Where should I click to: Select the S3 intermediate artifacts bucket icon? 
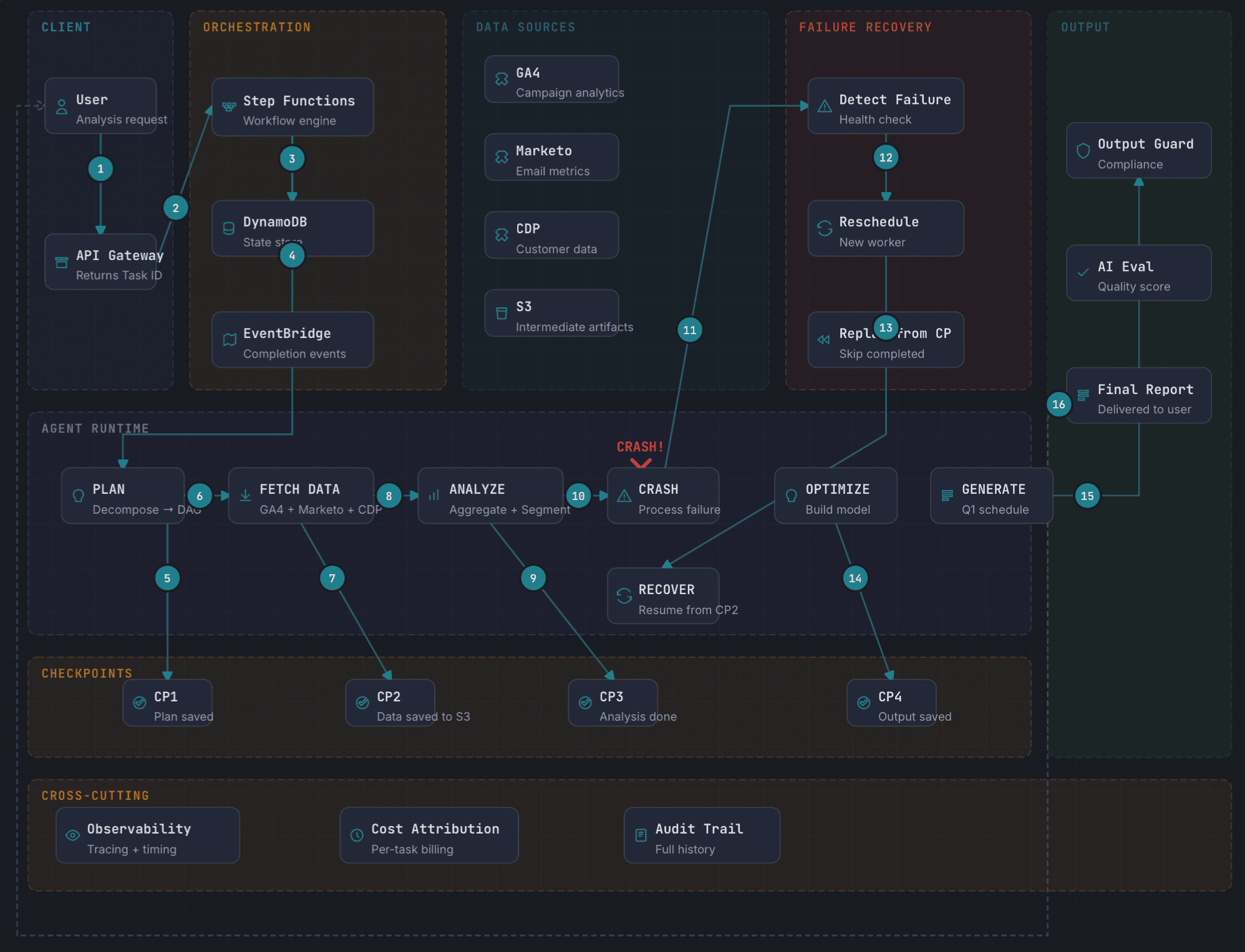[x=501, y=313]
